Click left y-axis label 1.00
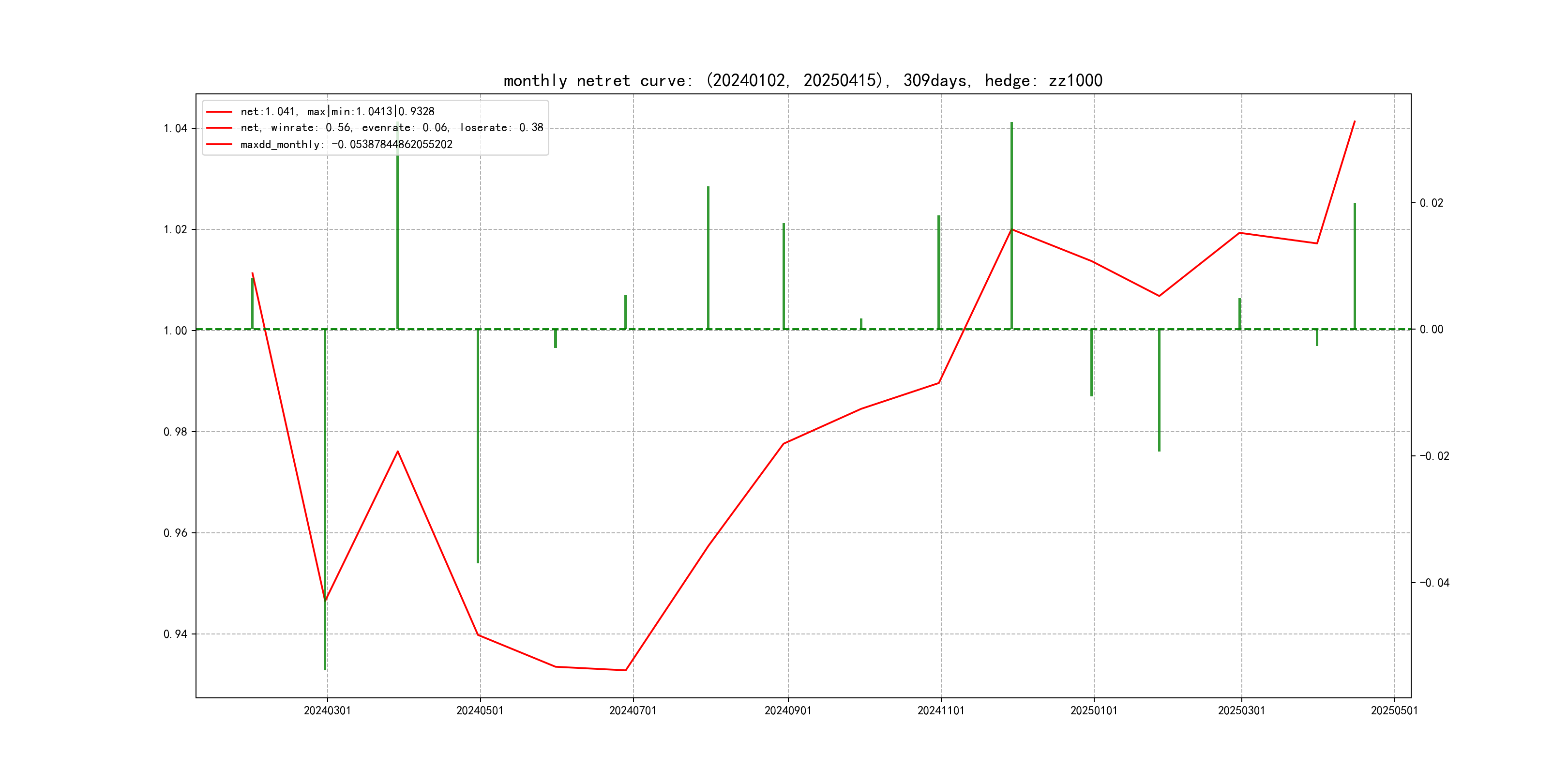Image resolution: width=1568 pixels, height=784 pixels. 175,331
